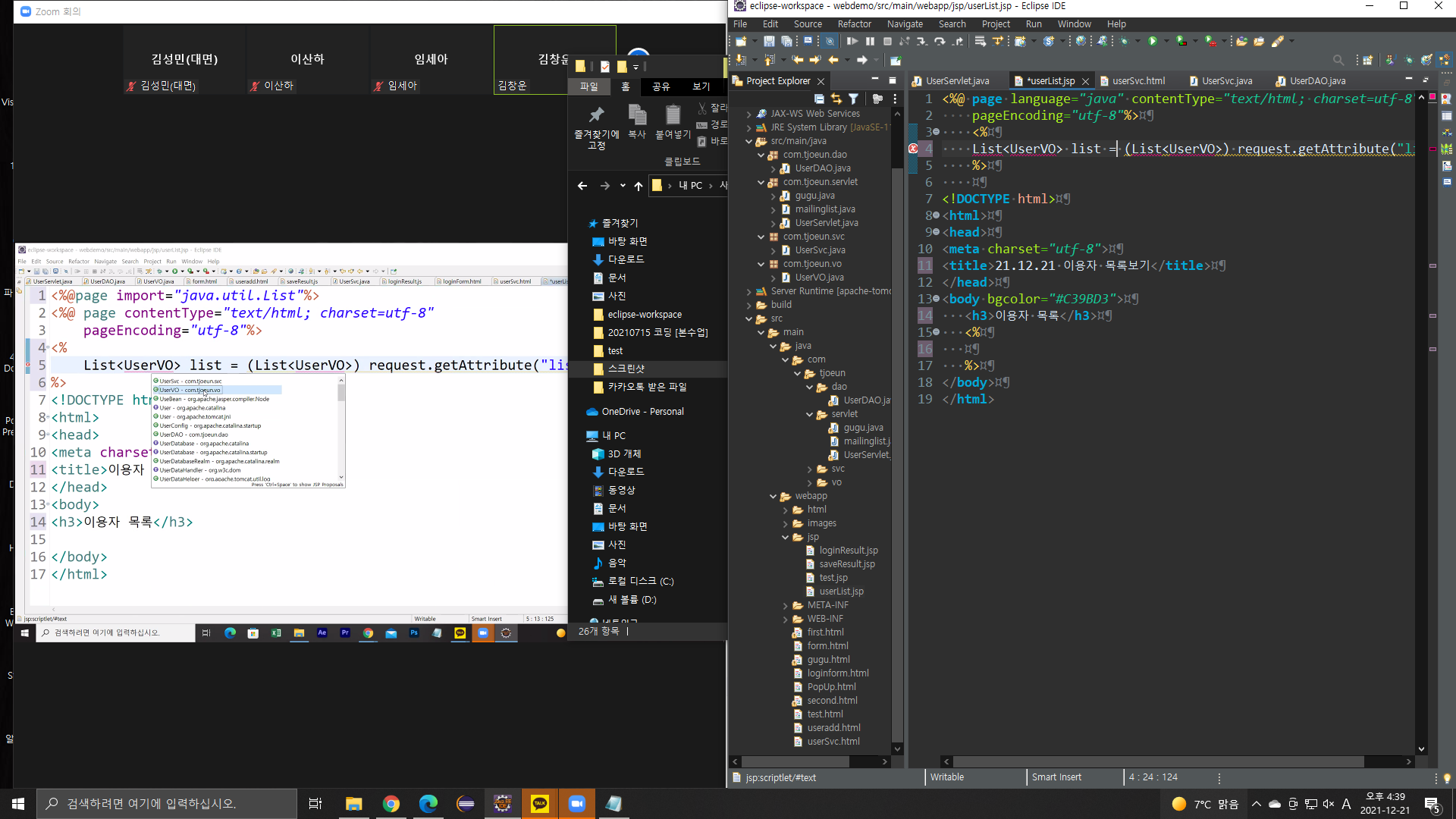Toggle Link with Editor in Project Explorer
1456x819 pixels.
pos(836,99)
